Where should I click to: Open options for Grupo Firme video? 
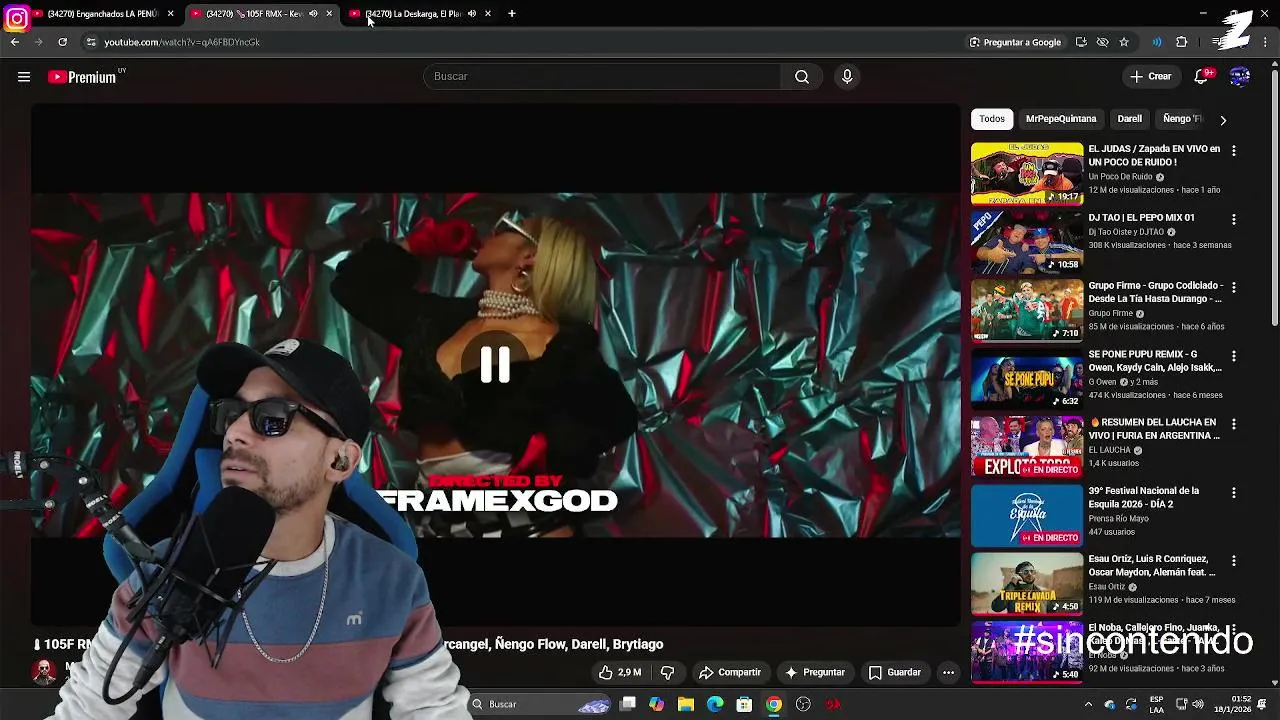[x=1233, y=287]
